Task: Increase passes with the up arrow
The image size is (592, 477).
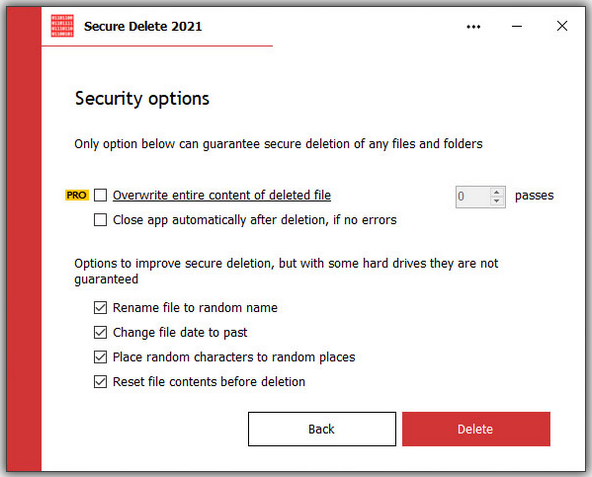Action: tap(497, 192)
